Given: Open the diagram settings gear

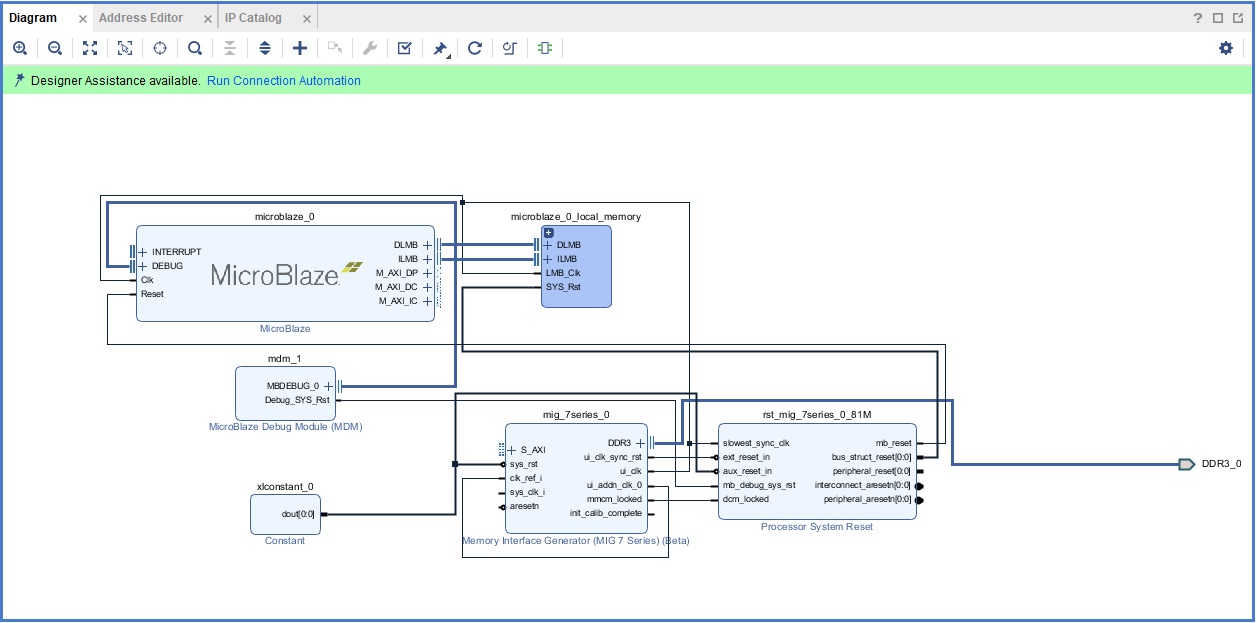Looking at the screenshot, I should point(1226,48).
